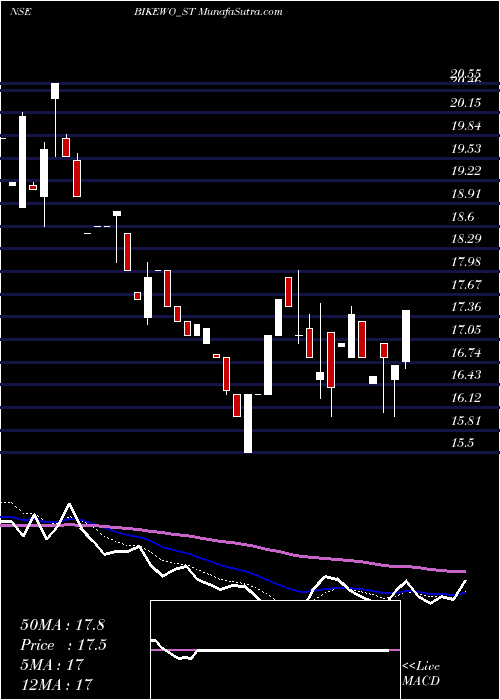
Task: Click the 20.55 price axis label
Action: tap(465, 74)
